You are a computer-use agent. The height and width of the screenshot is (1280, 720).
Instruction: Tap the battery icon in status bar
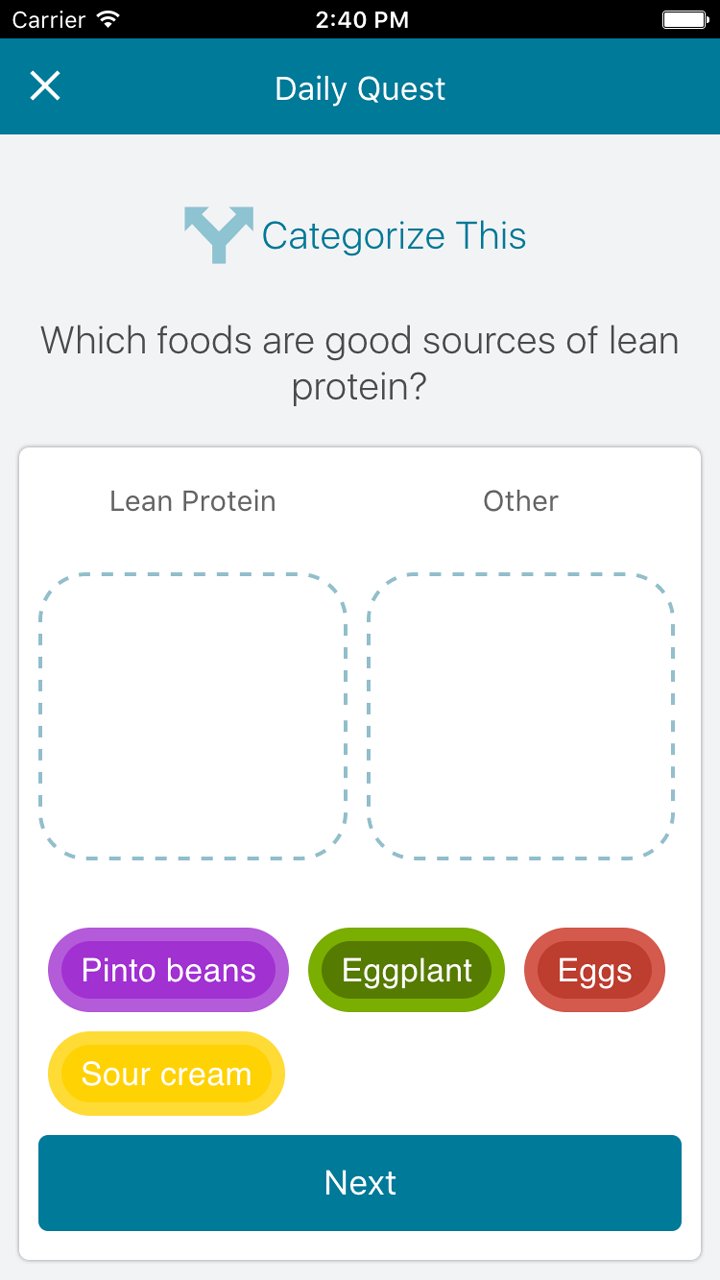tap(684, 19)
